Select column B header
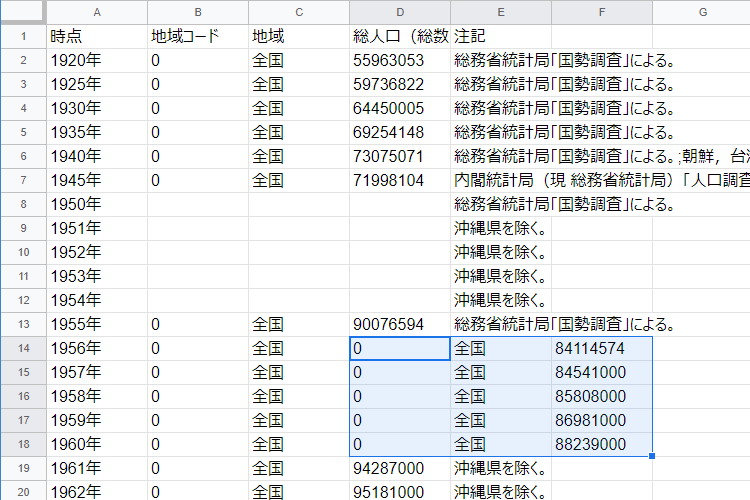Viewport: 750px width, 500px height. pyautogui.click(x=198, y=12)
